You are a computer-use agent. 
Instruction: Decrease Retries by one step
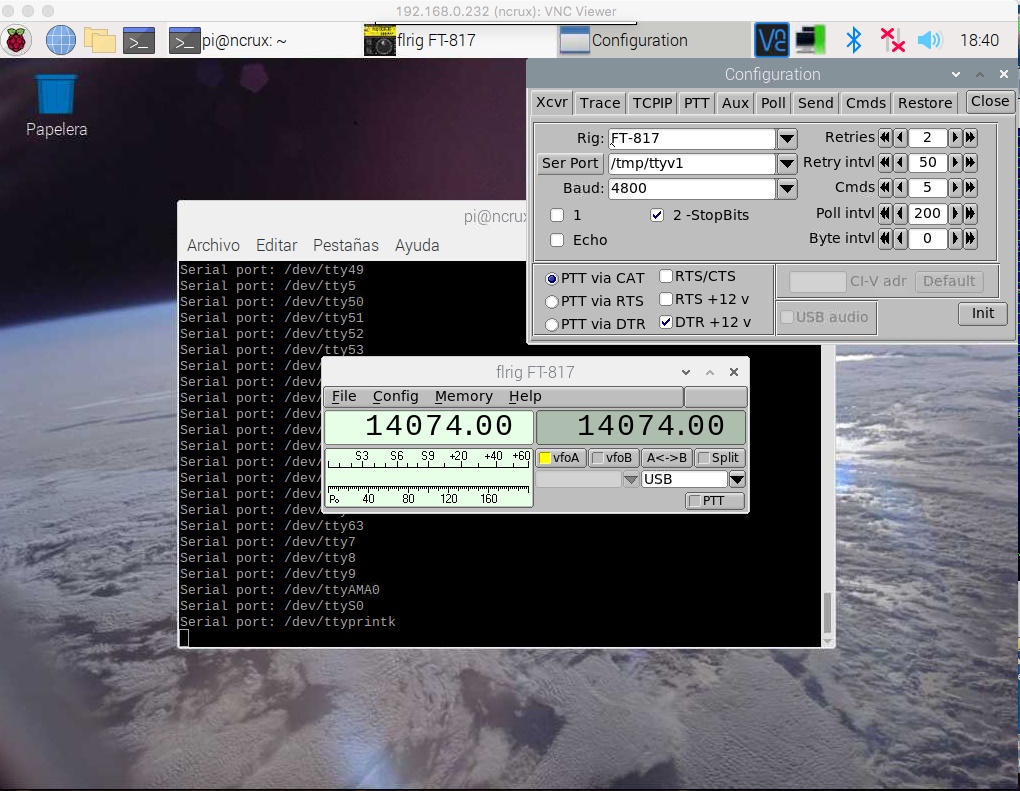[900, 137]
